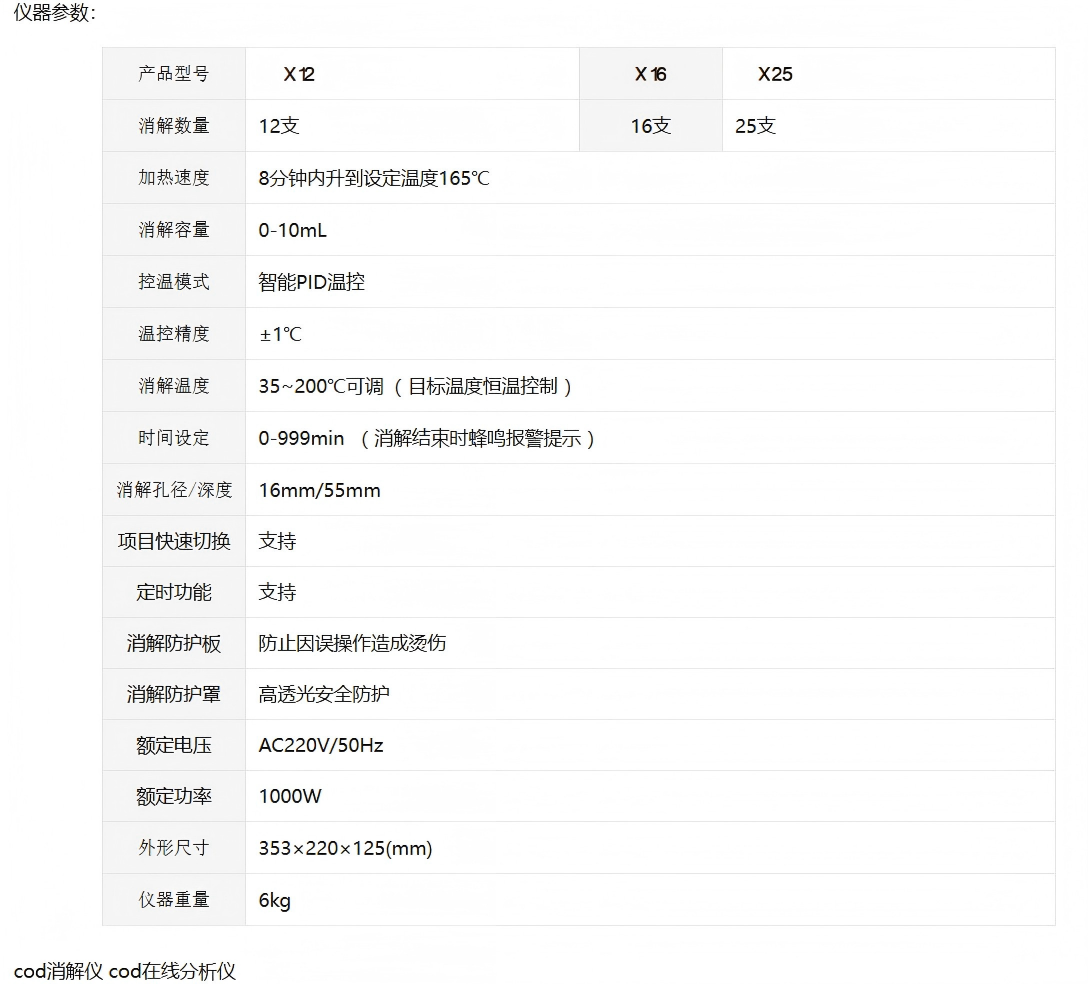The image size is (1088, 984).
Task: Select the 16支 quantity cell
Action: click(650, 126)
